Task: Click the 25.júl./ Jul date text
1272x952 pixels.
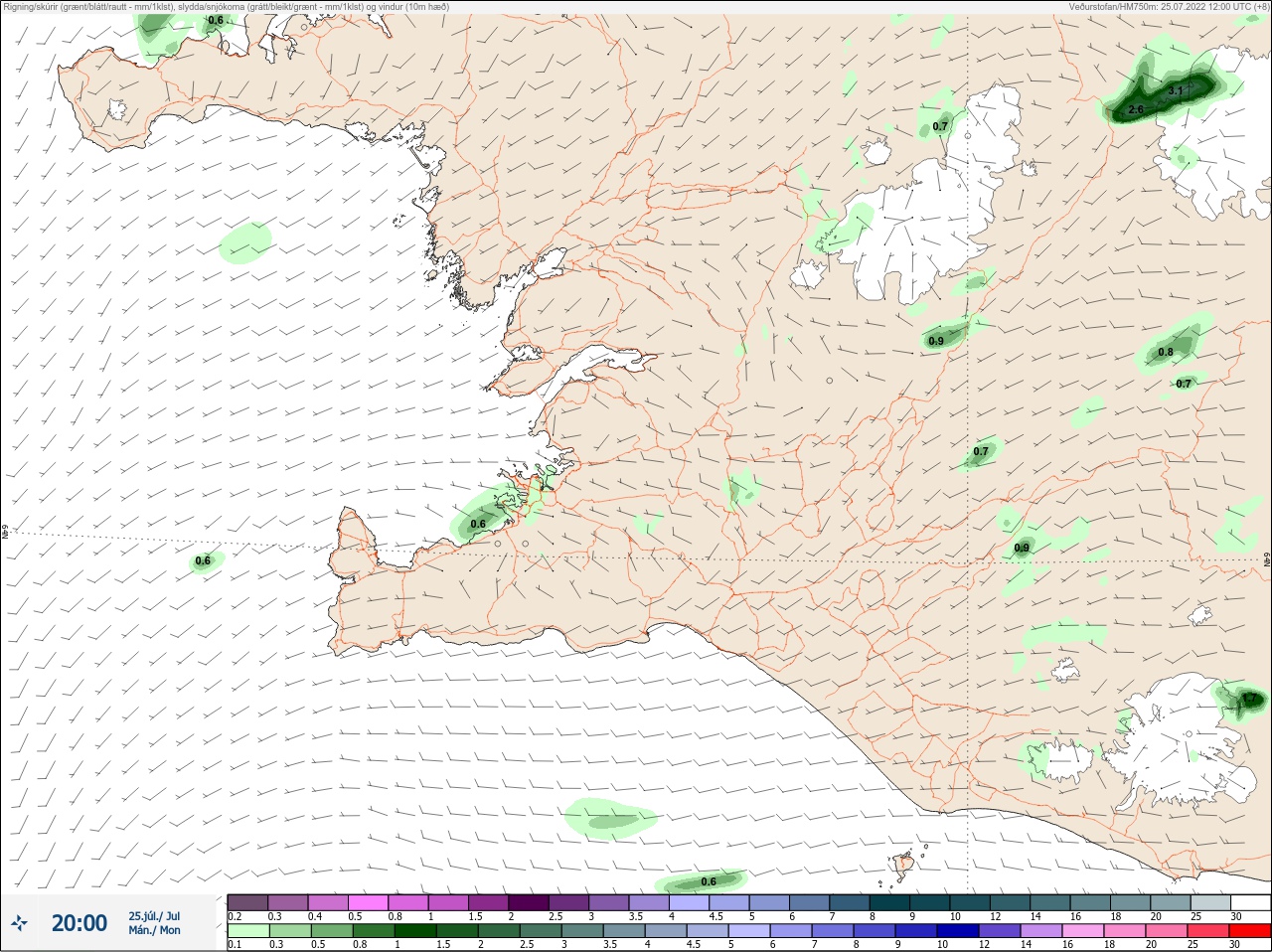Action: click(154, 916)
